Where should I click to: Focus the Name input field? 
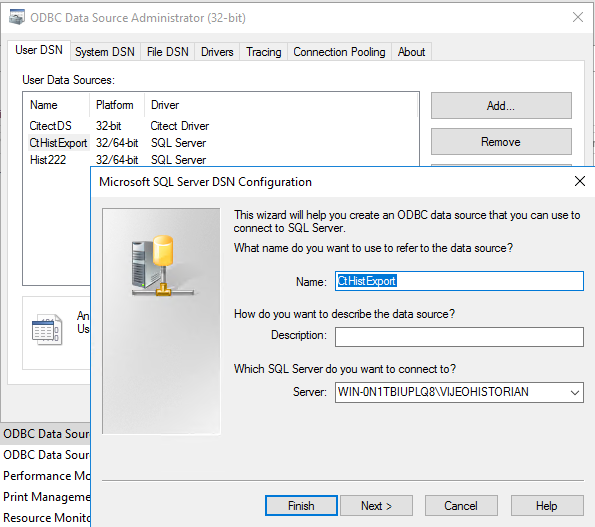(459, 281)
